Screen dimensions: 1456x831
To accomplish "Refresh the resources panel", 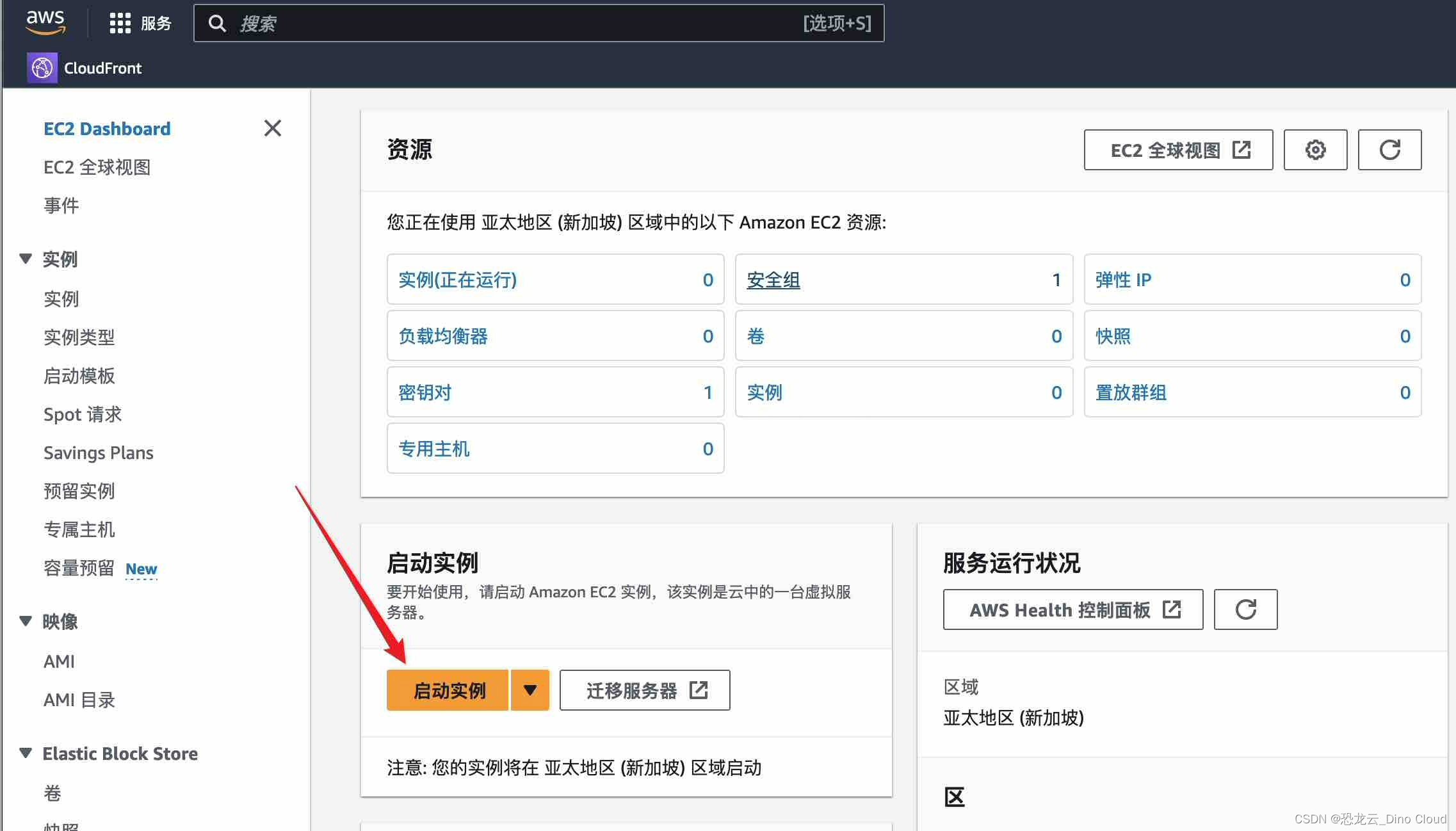I will pos(1389,150).
